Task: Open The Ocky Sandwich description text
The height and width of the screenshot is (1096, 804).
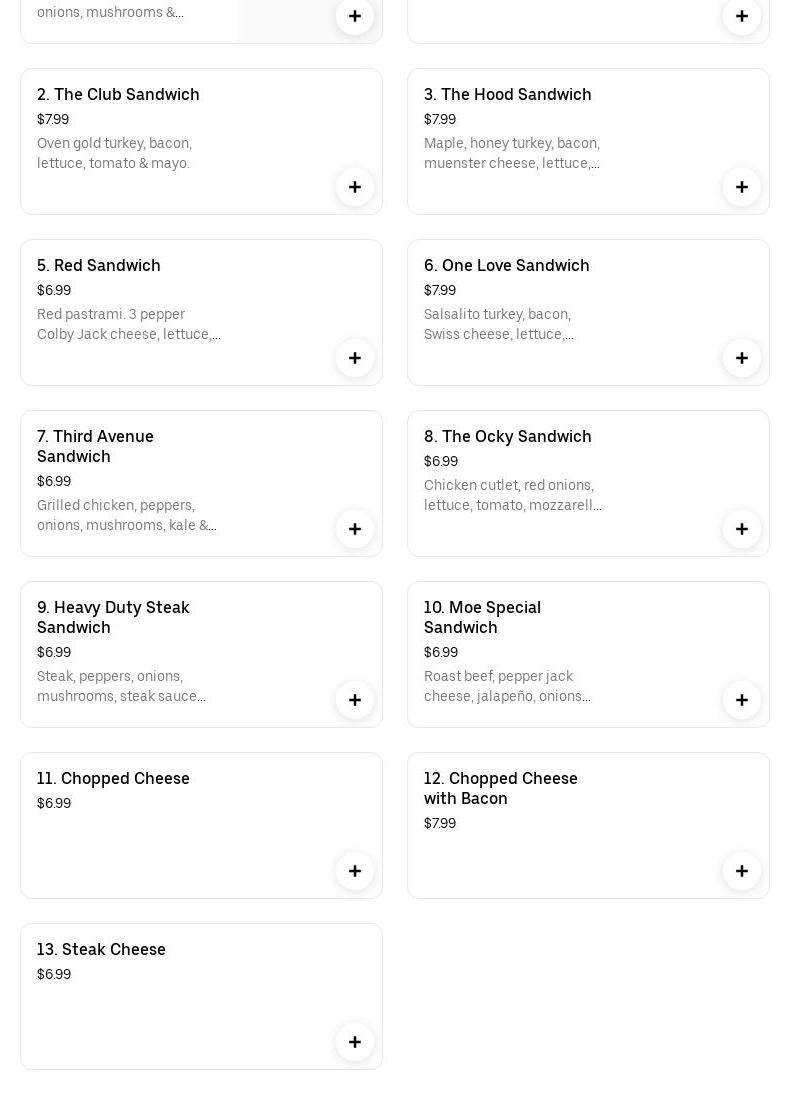Action: pyautogui.click(x=512, y=495)
